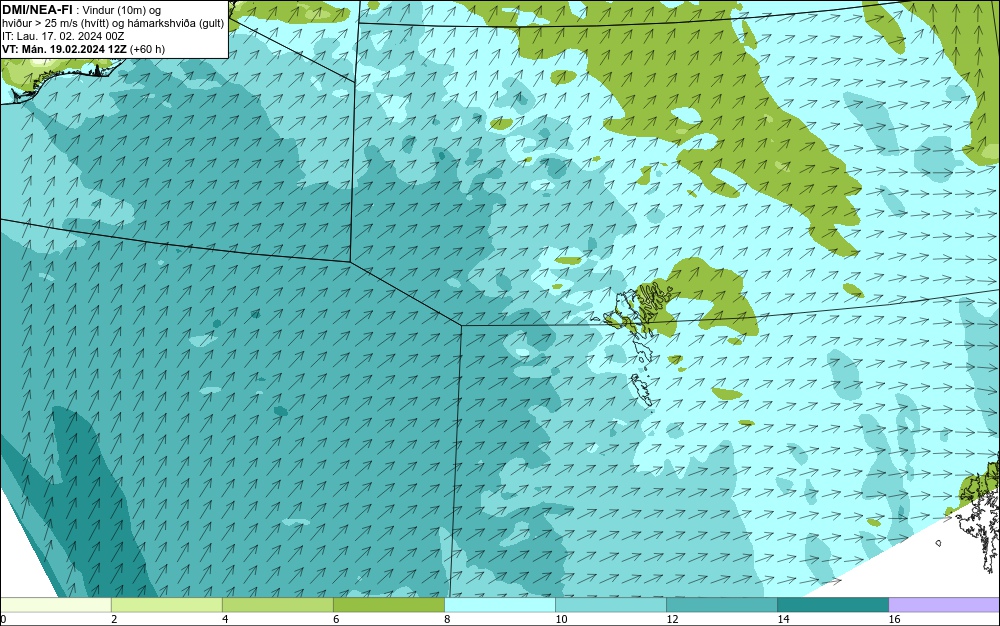Click the 0-2 m/s pale yellow legend swatch
The image size is (1000, 626).
(x=55, y=605)
